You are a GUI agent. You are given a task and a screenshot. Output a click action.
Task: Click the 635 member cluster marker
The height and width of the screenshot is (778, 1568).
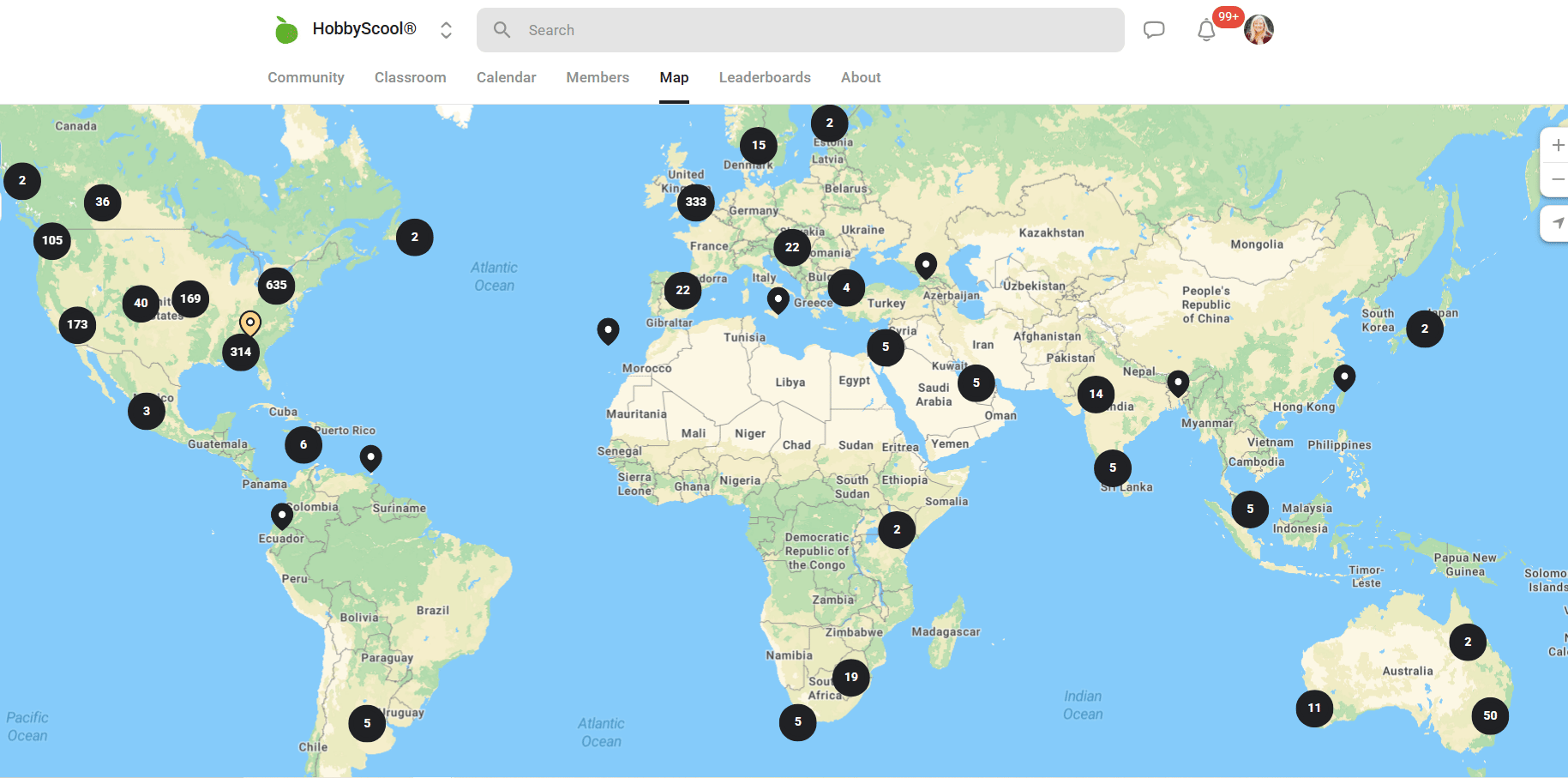(x=276, y=286)
